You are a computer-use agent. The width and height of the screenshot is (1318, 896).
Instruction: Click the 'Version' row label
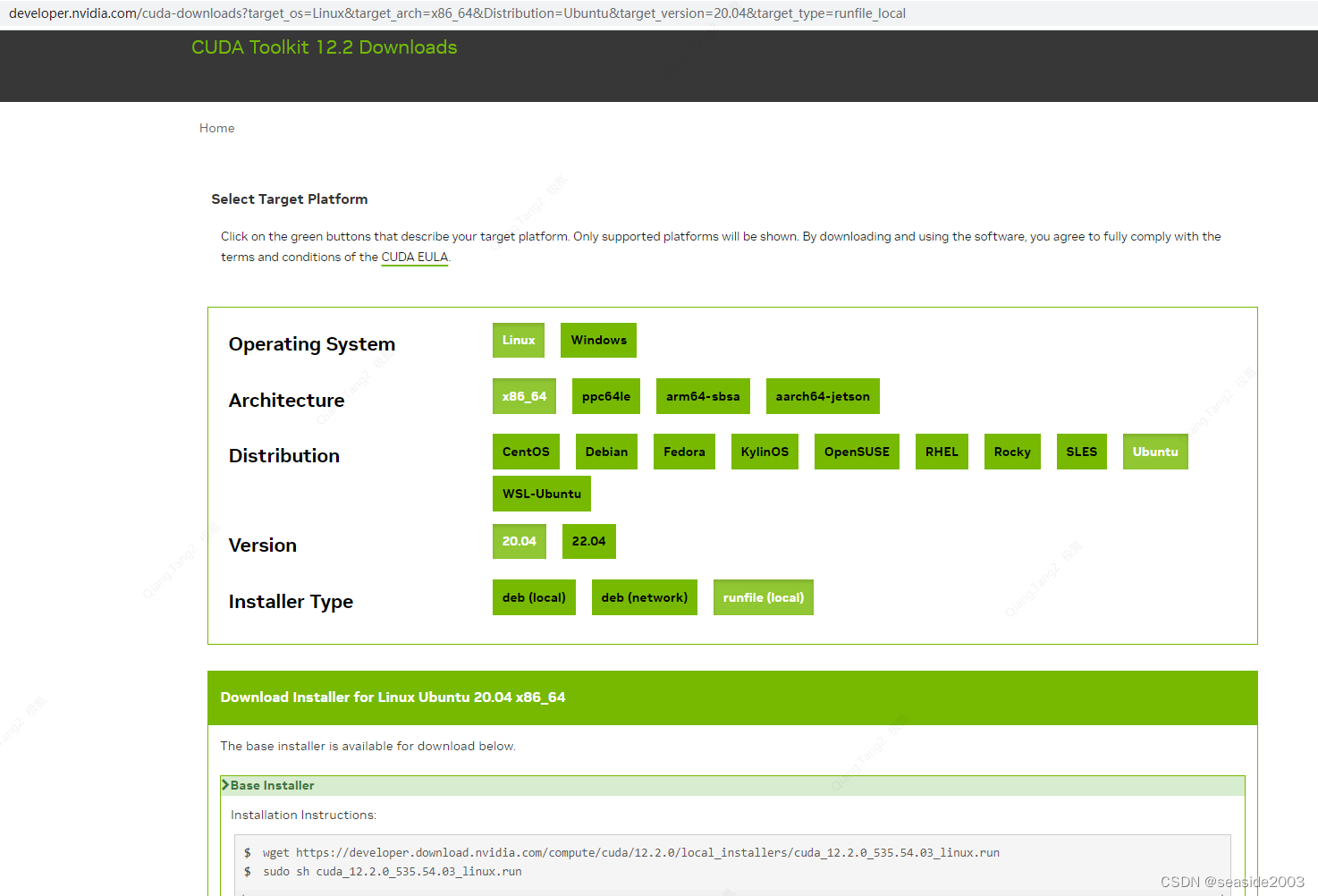point(263,545)
